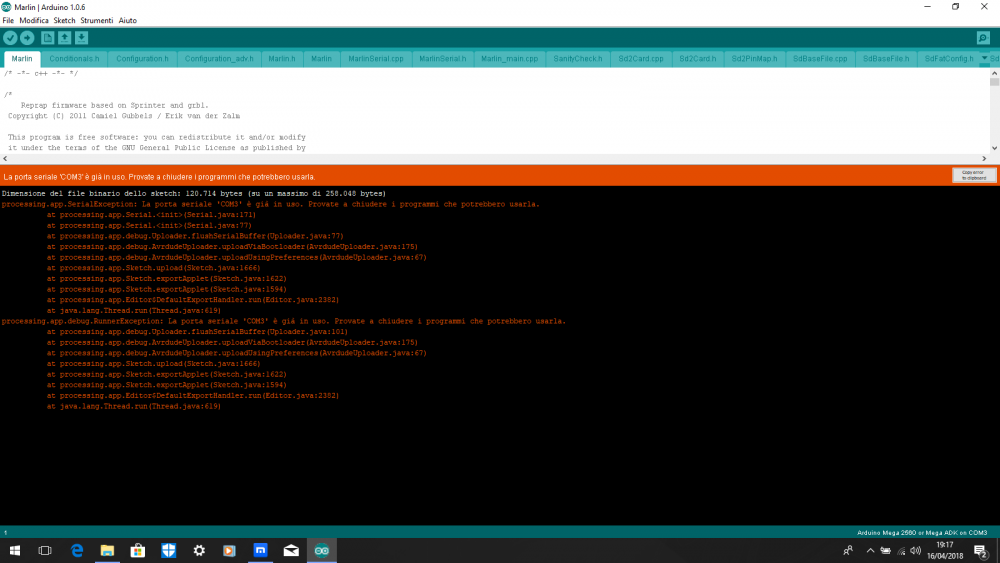Switch to the SanityCheck.h tab
The height and width of the screenshot is (563, 1000).
point(578,59)
